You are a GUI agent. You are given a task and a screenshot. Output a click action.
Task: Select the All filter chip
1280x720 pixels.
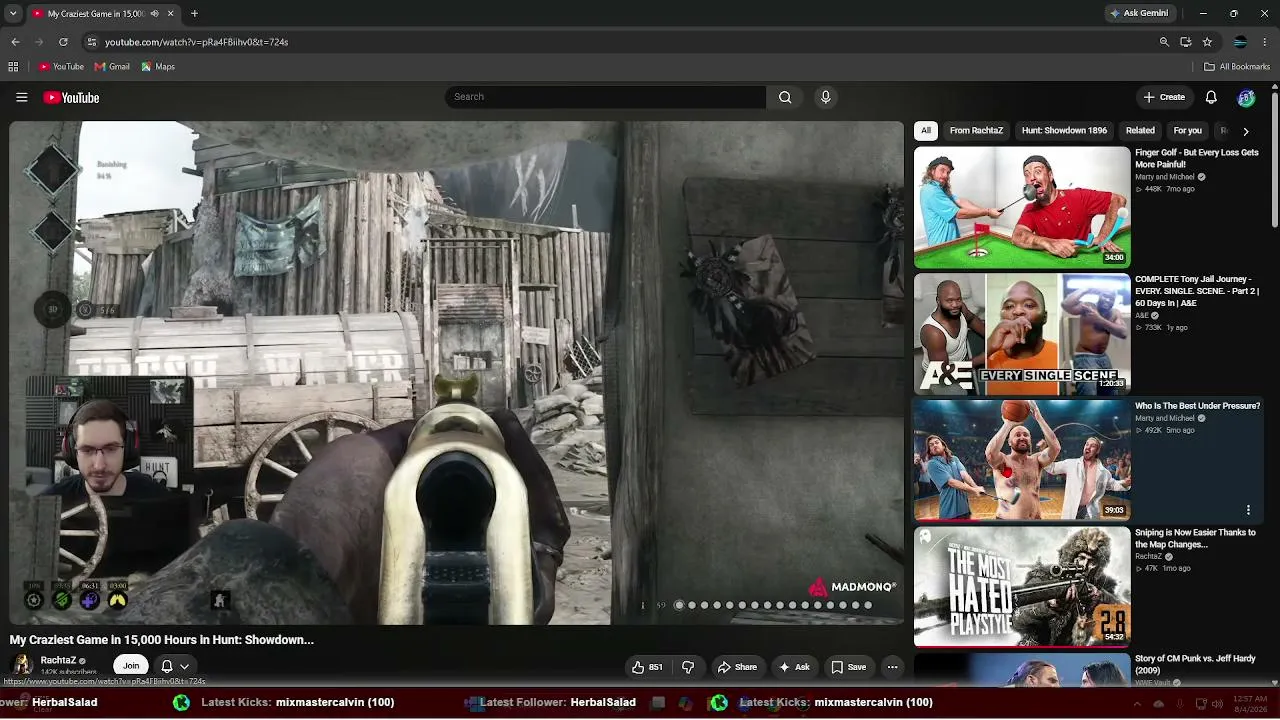(926, 131)
